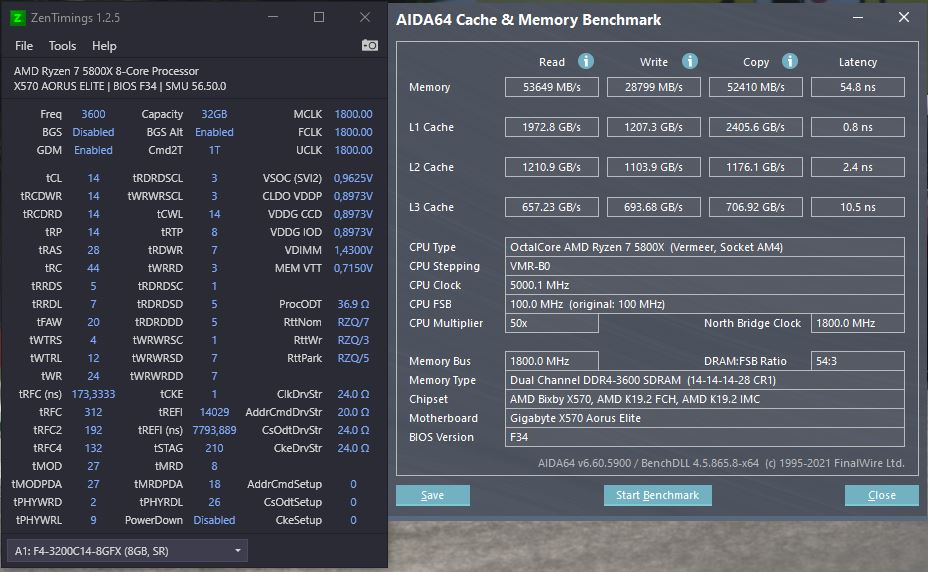
Task: Click the Chipset AMD Bixby X570 field
Action: pyautogui.click(x=705, y=399)
